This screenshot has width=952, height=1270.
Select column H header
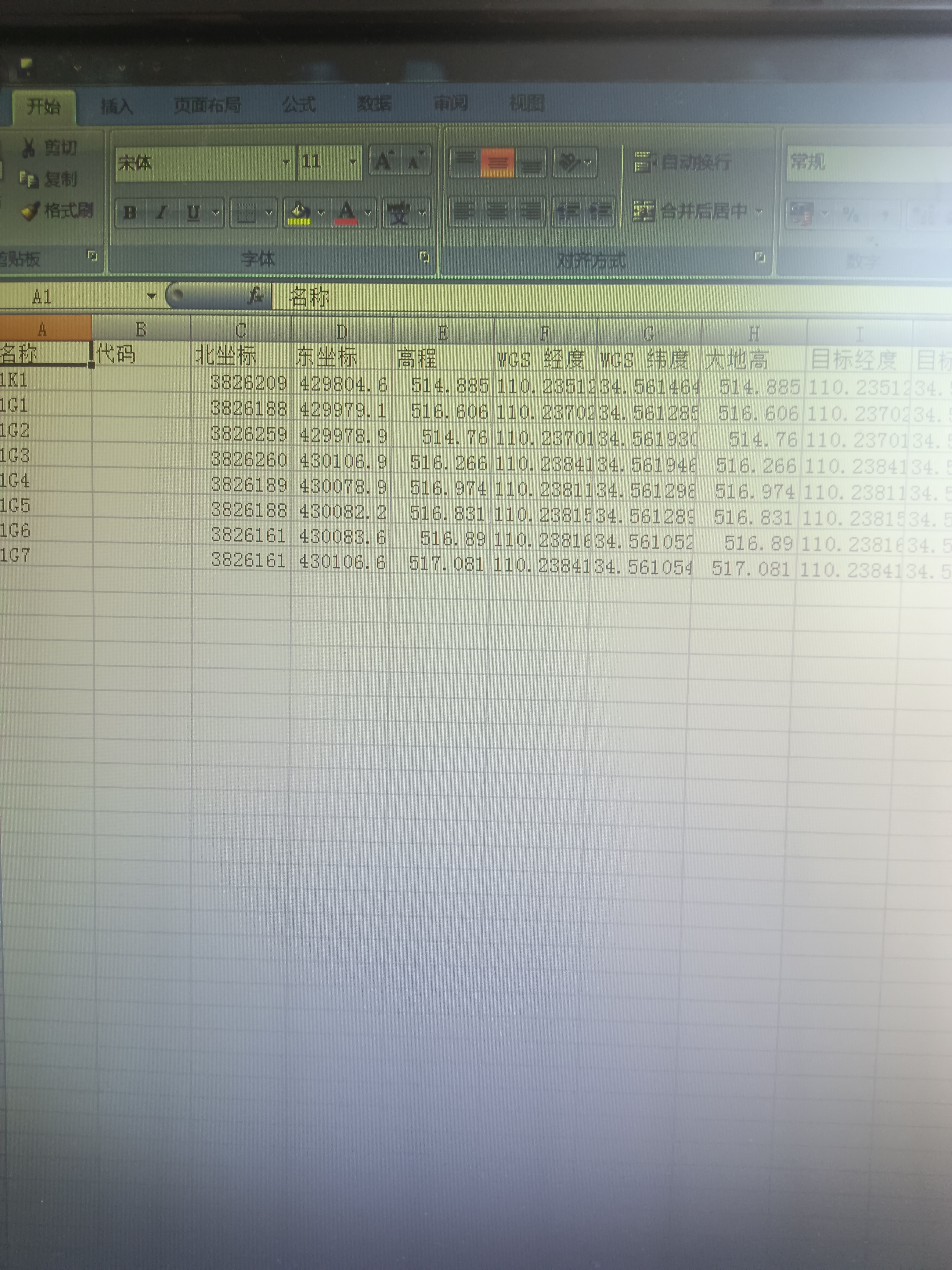[754, 334]
